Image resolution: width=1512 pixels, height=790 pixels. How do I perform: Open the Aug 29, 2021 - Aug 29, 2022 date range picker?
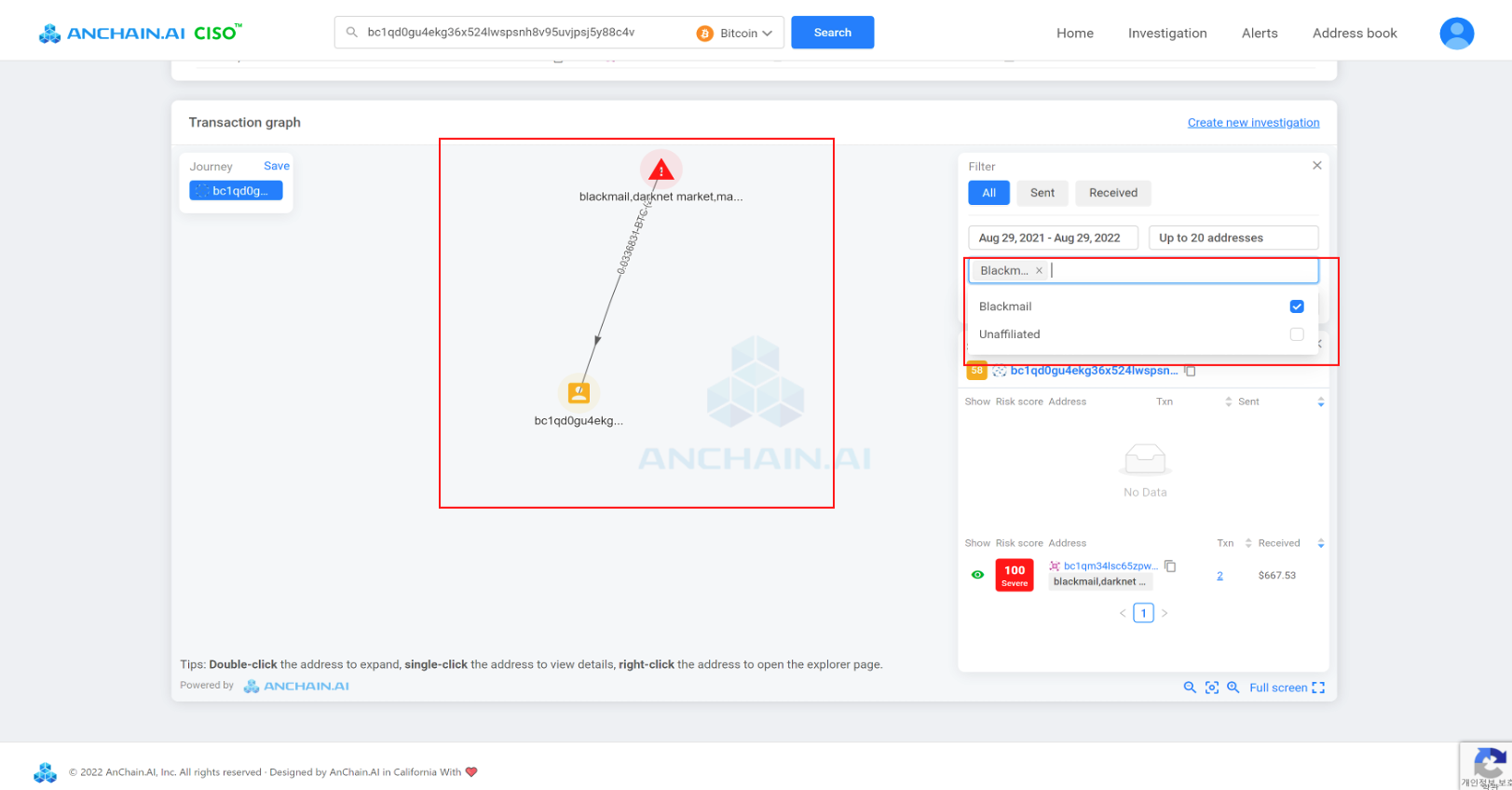tap(1053, 238)
